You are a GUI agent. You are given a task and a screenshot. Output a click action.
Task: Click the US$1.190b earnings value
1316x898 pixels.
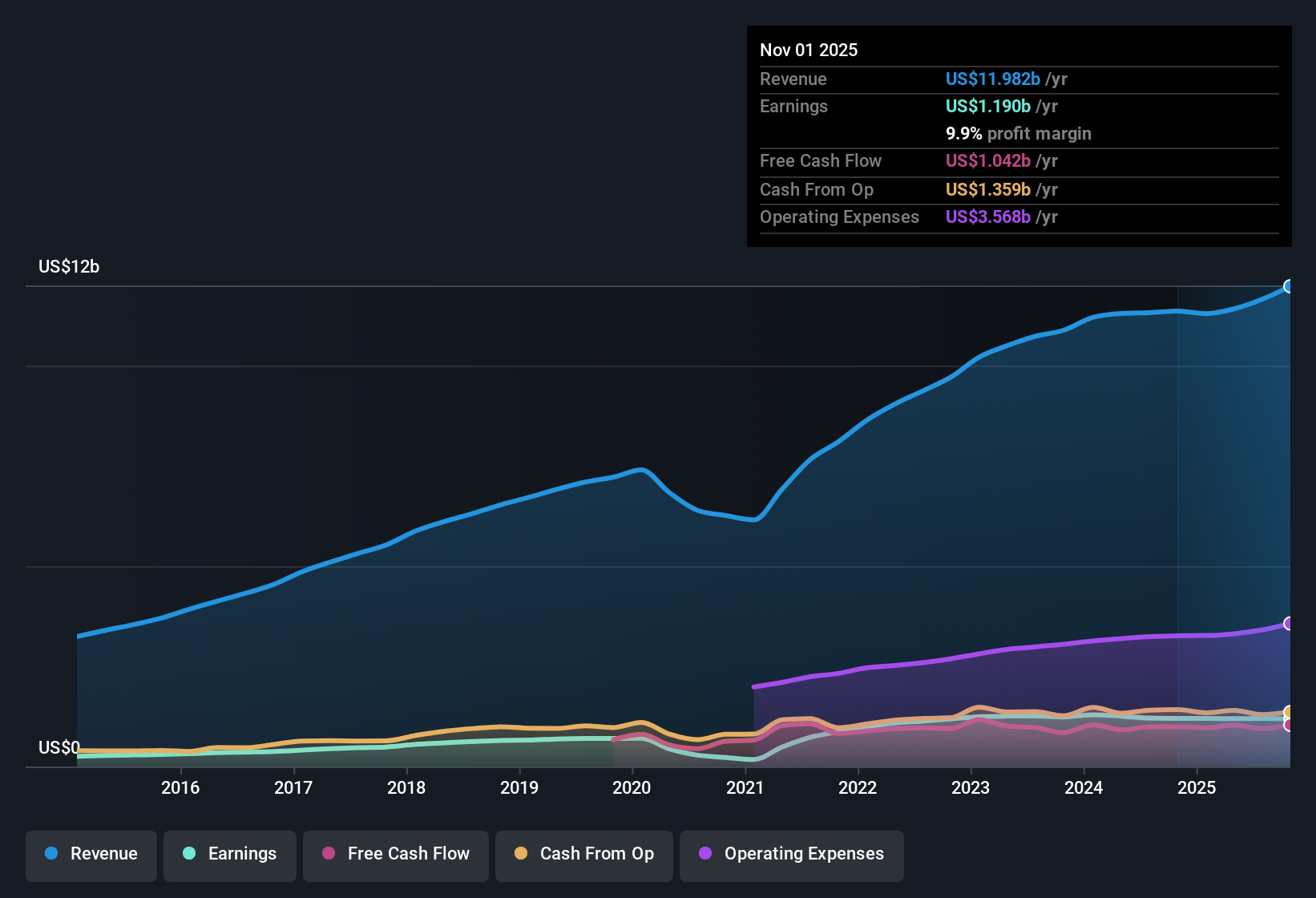pos(987,106)
